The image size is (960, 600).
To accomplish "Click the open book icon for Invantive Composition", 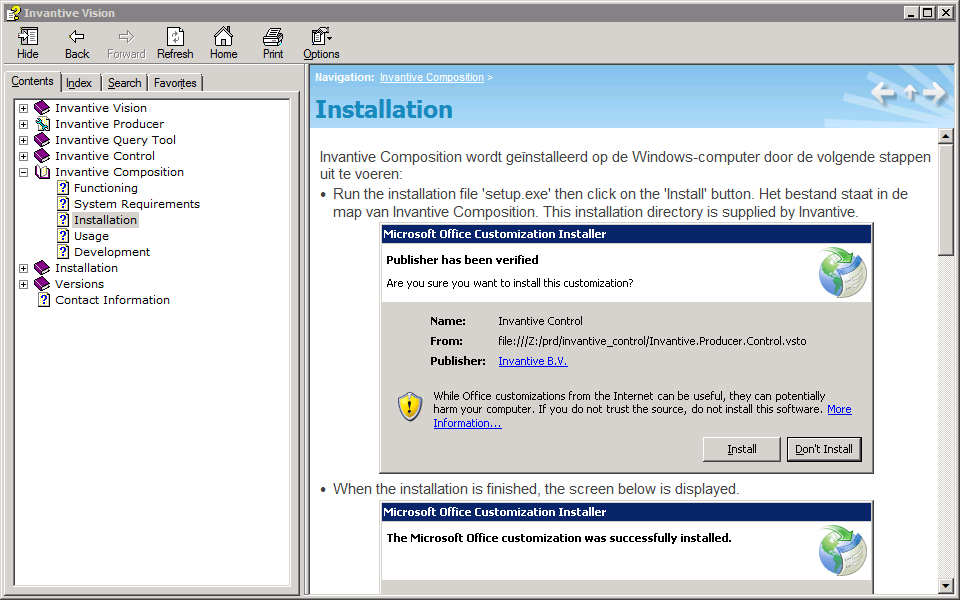I will pos(42,172).
